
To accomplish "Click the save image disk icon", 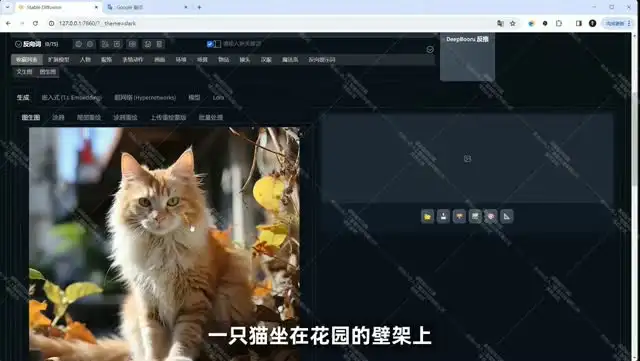I will coord(443,216).
